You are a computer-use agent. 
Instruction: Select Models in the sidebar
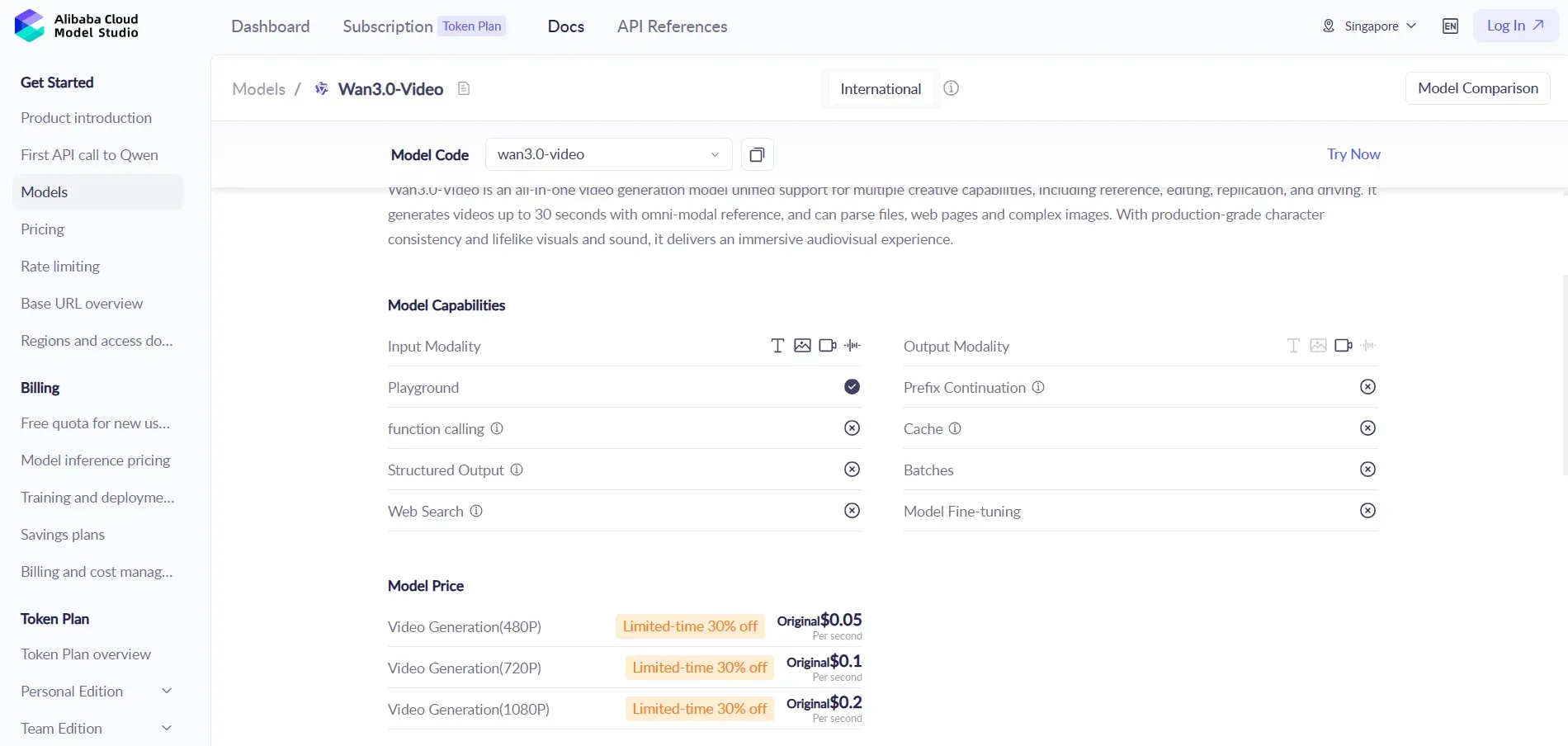(97, 192)
